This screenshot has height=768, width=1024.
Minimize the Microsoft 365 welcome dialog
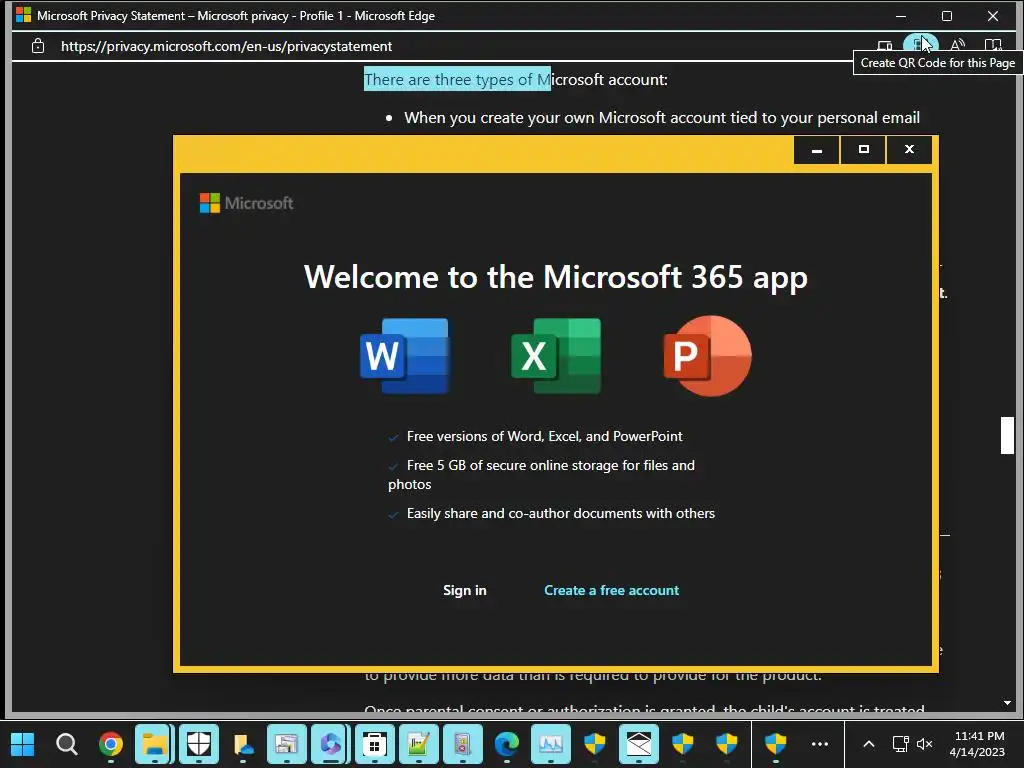[816, 150]
